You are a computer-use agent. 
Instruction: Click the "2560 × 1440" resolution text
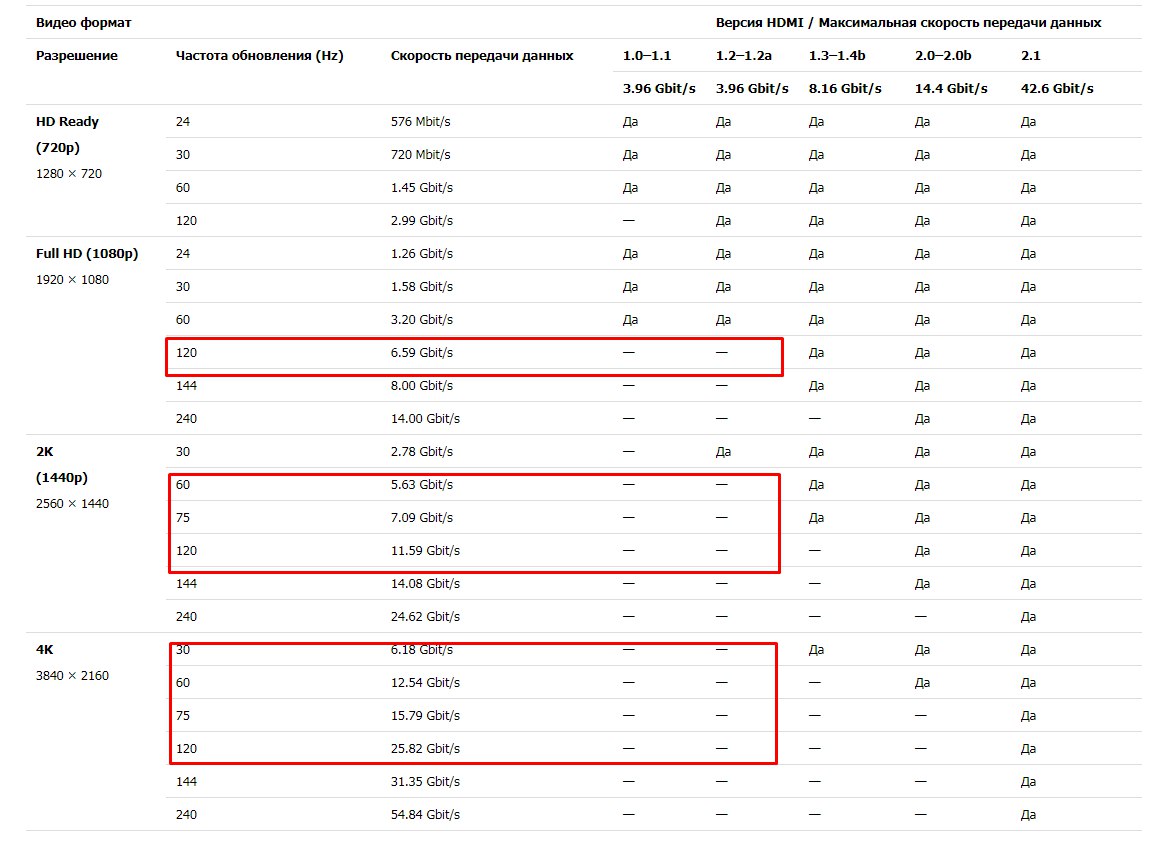[x=73, y=504]
